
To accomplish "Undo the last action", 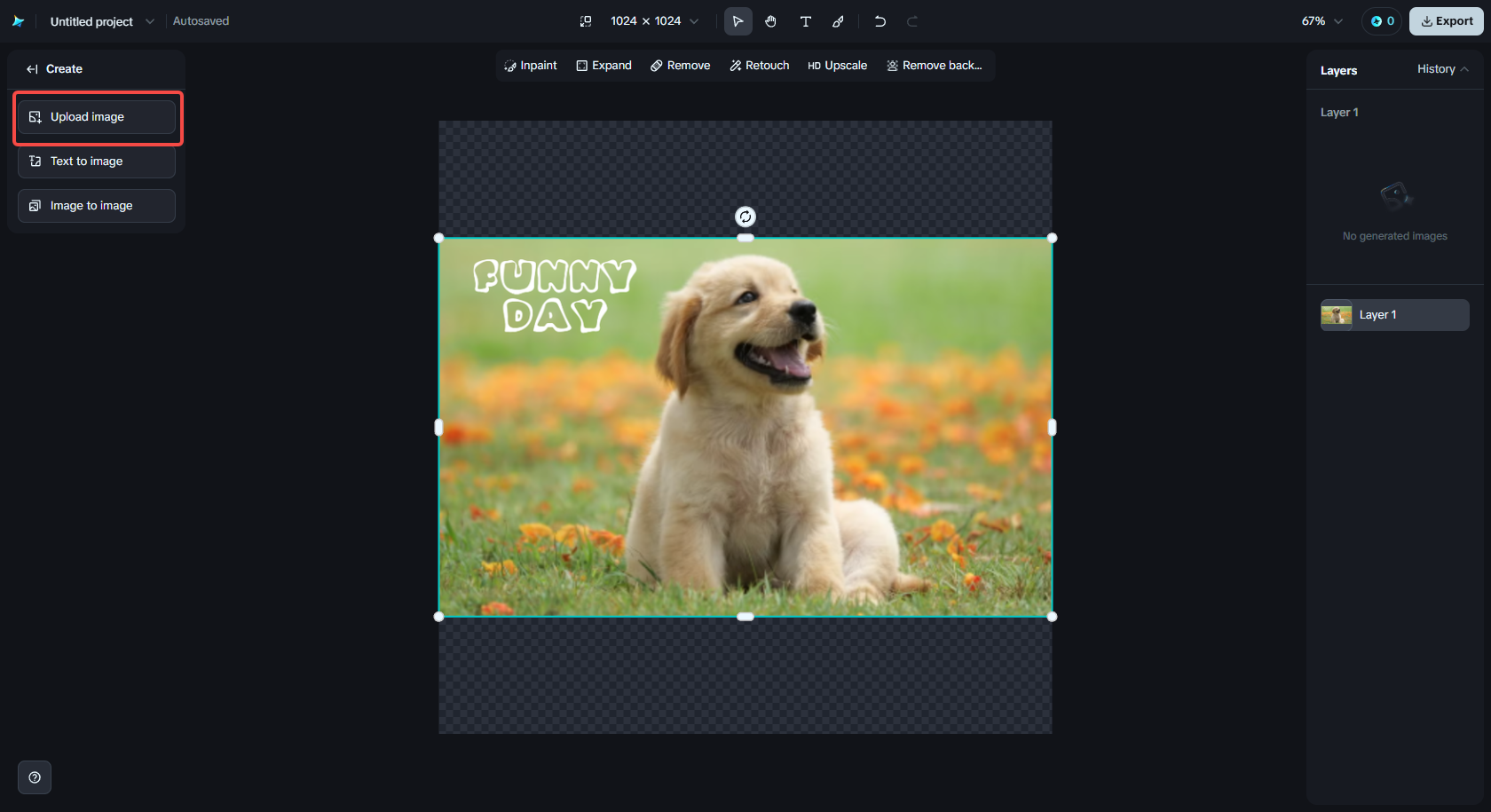I will pyautogui.click(x=880, y=21).
